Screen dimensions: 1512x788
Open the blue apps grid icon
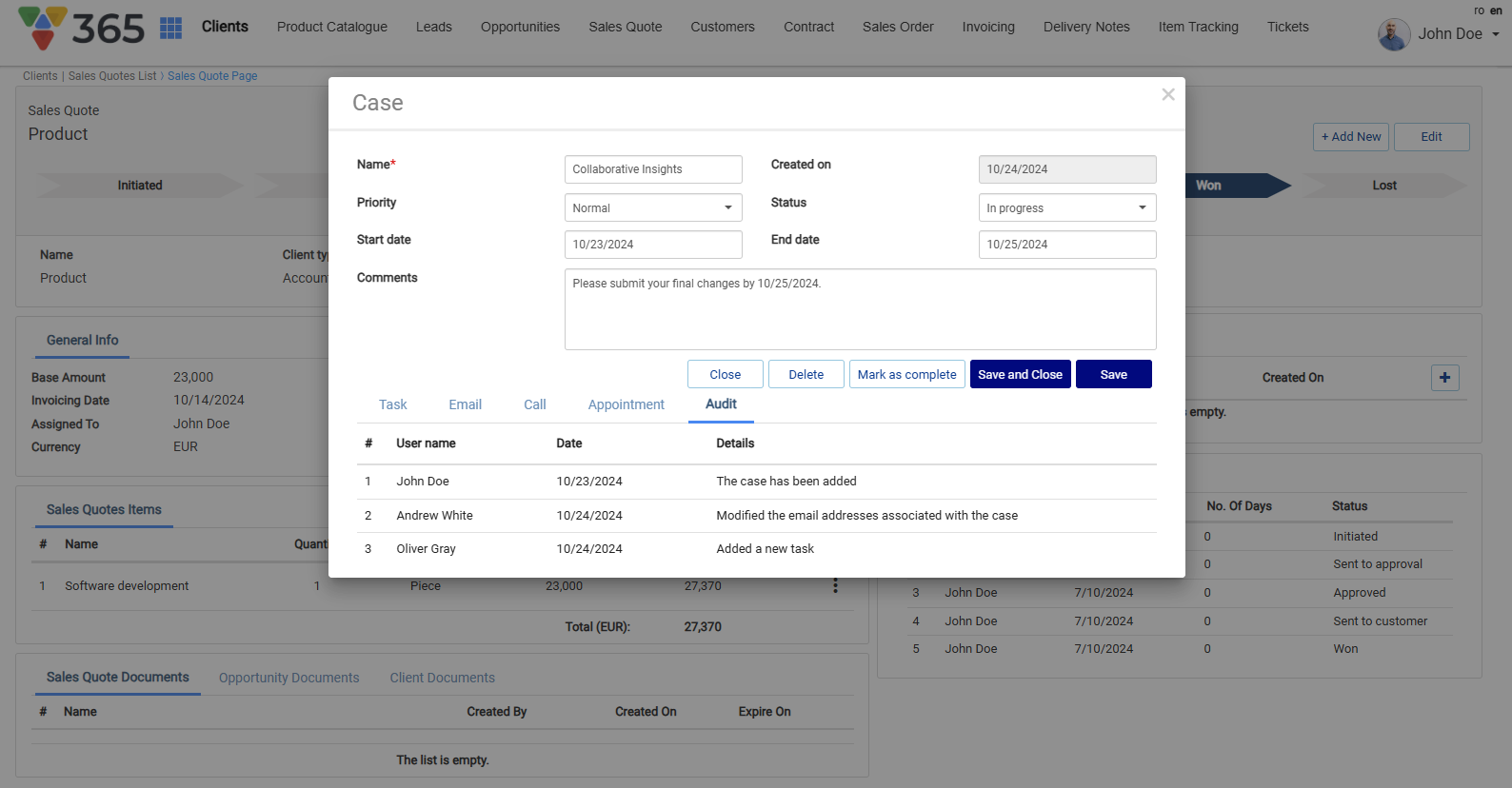point(170,28)
